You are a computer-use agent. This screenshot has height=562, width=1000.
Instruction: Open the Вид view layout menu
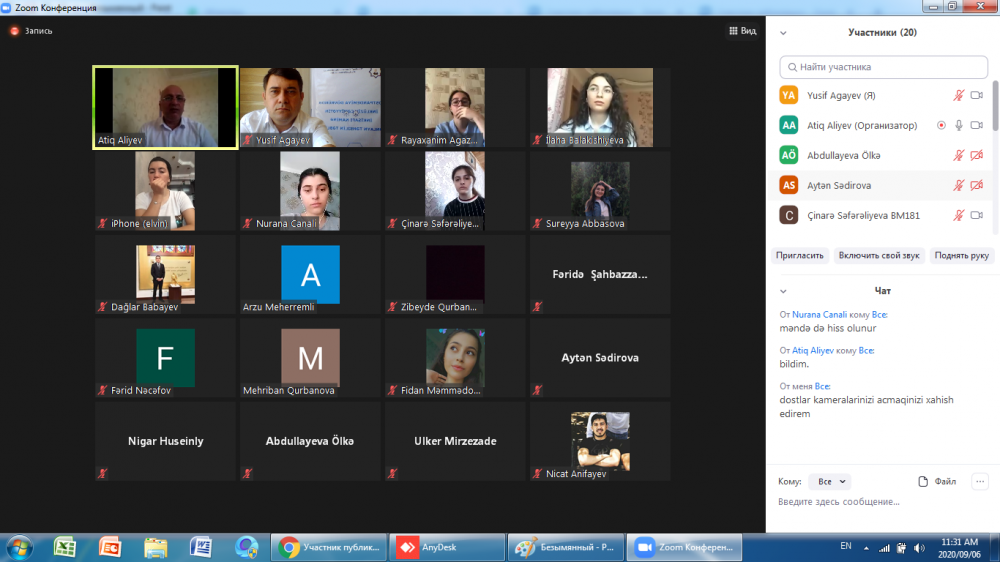pos(742,31)
